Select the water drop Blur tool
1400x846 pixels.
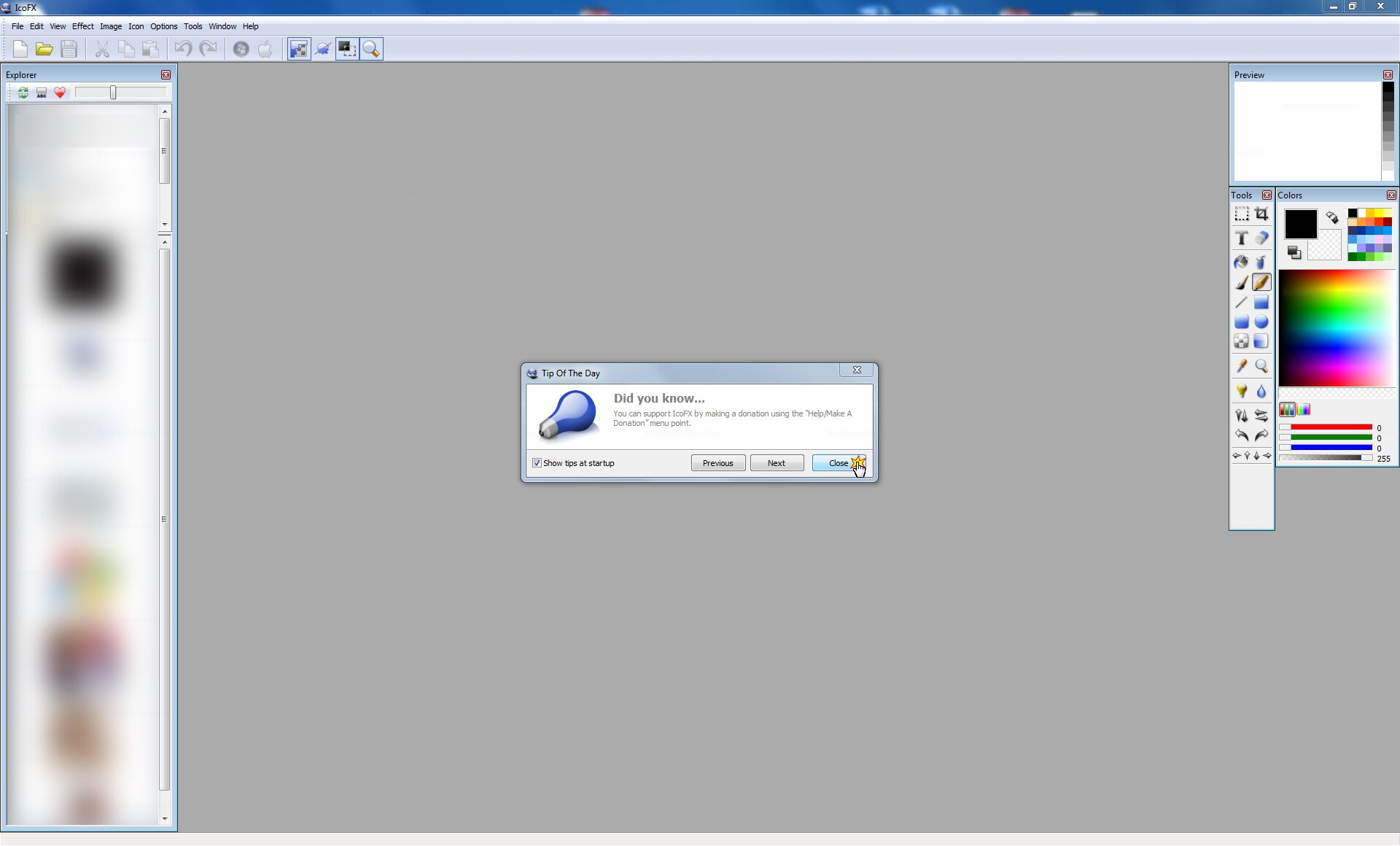click(x=1261, y=392)
